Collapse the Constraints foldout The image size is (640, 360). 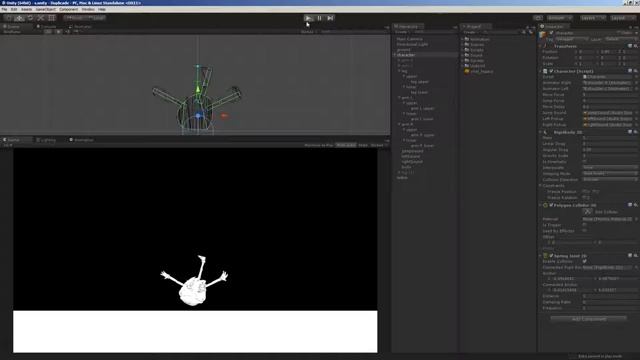pyautogui.click(x=540, y=186)
